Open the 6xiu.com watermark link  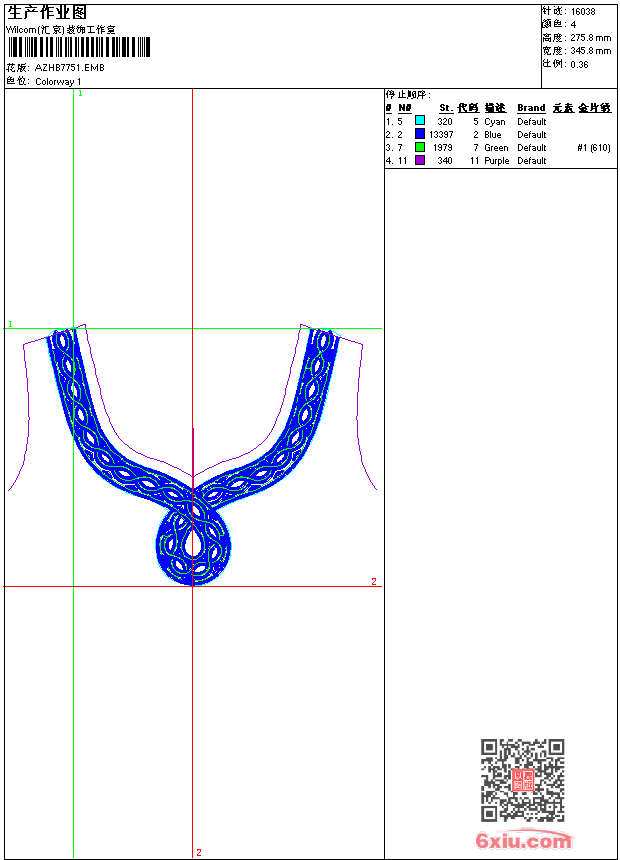(523, 840)
